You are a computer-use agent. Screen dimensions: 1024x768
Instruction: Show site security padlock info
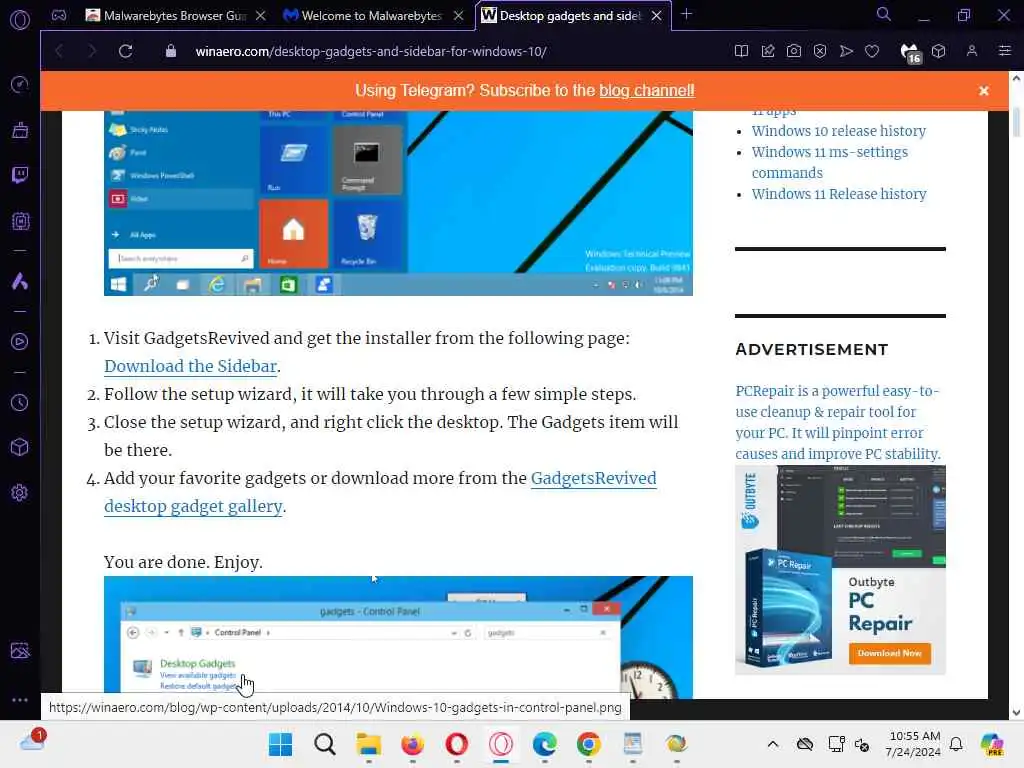[x=170, y=51]
